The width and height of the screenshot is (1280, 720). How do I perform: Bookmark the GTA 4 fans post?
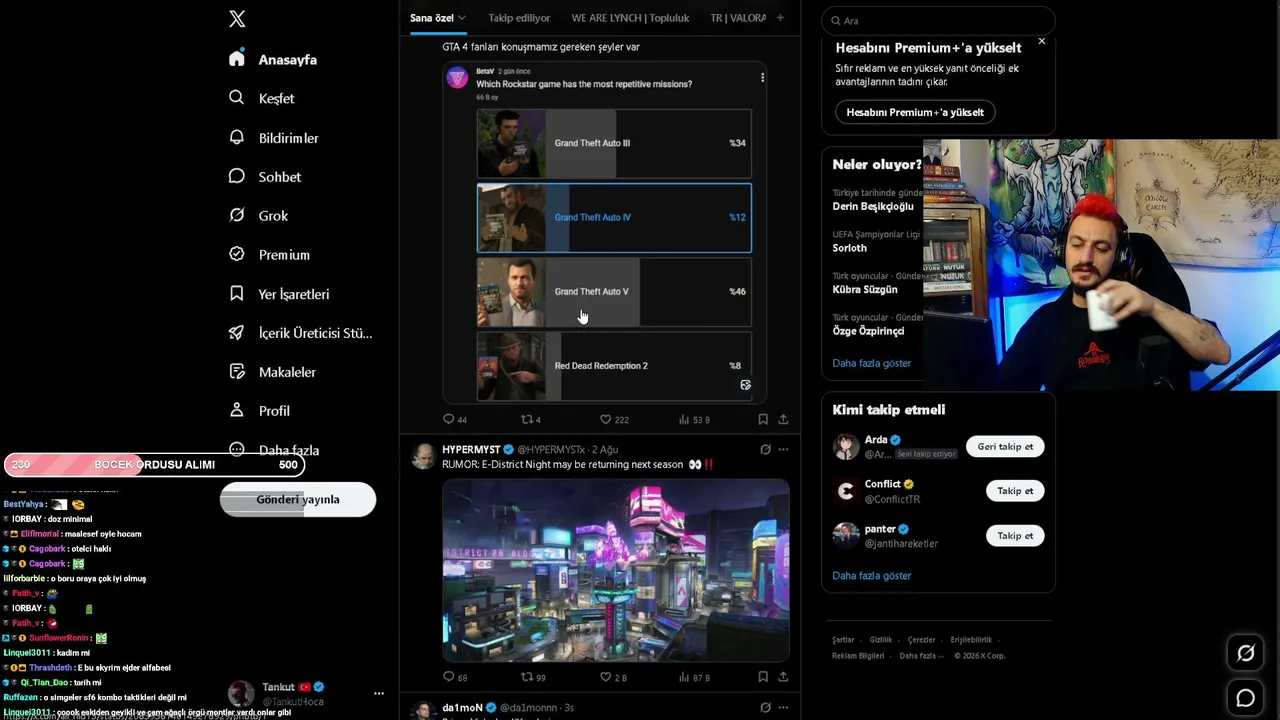[763, 420]
